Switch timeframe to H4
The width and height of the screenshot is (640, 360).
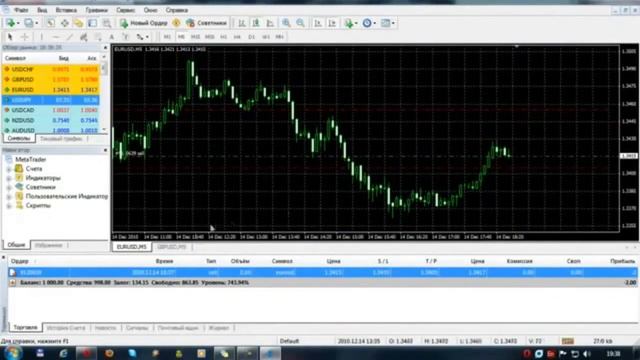click(237, 37)
